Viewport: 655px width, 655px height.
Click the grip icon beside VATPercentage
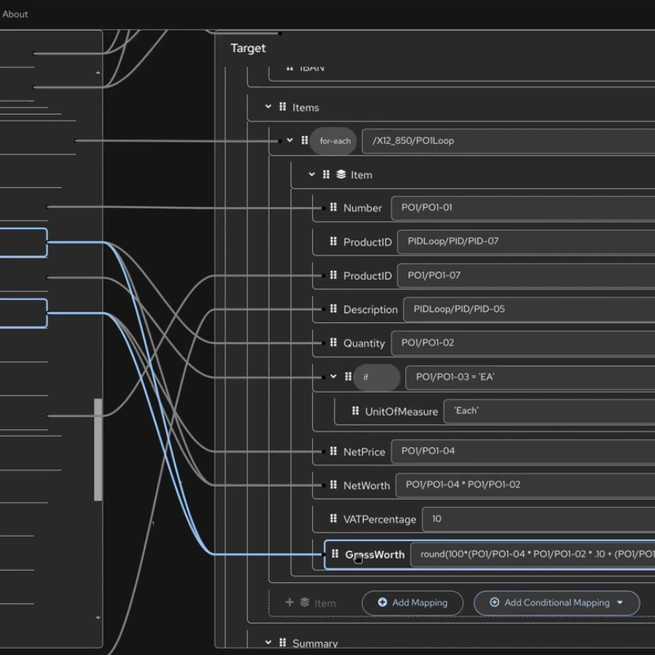tap(333, 518)
